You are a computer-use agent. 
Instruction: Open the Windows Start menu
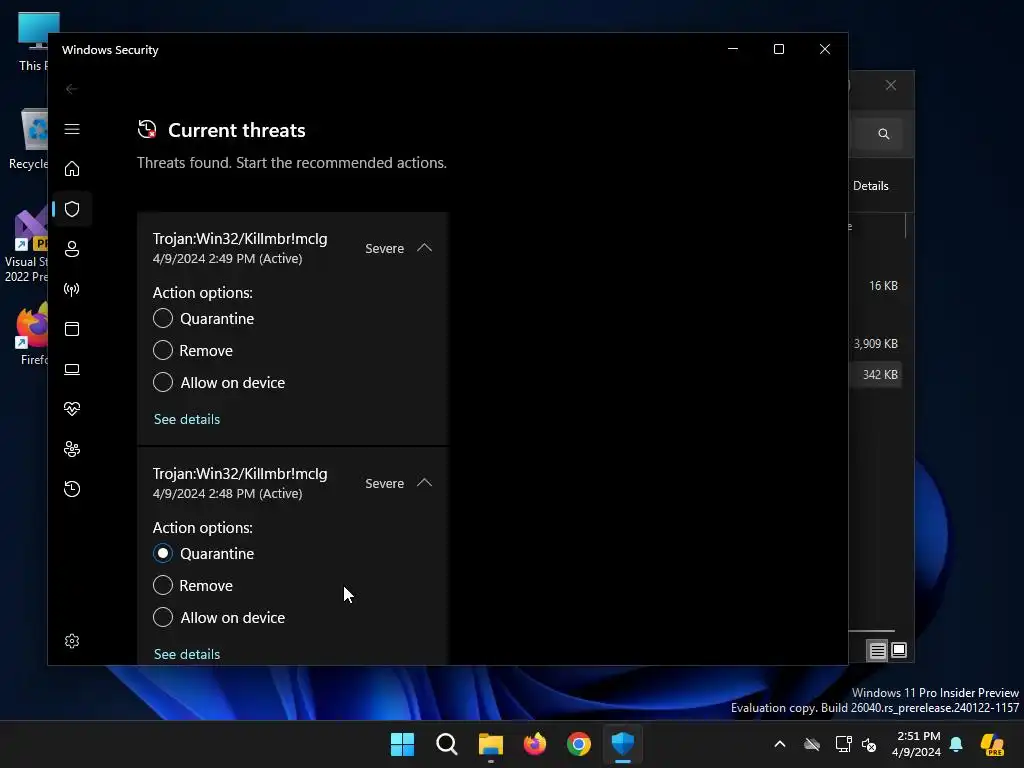[x=402, y=744]
